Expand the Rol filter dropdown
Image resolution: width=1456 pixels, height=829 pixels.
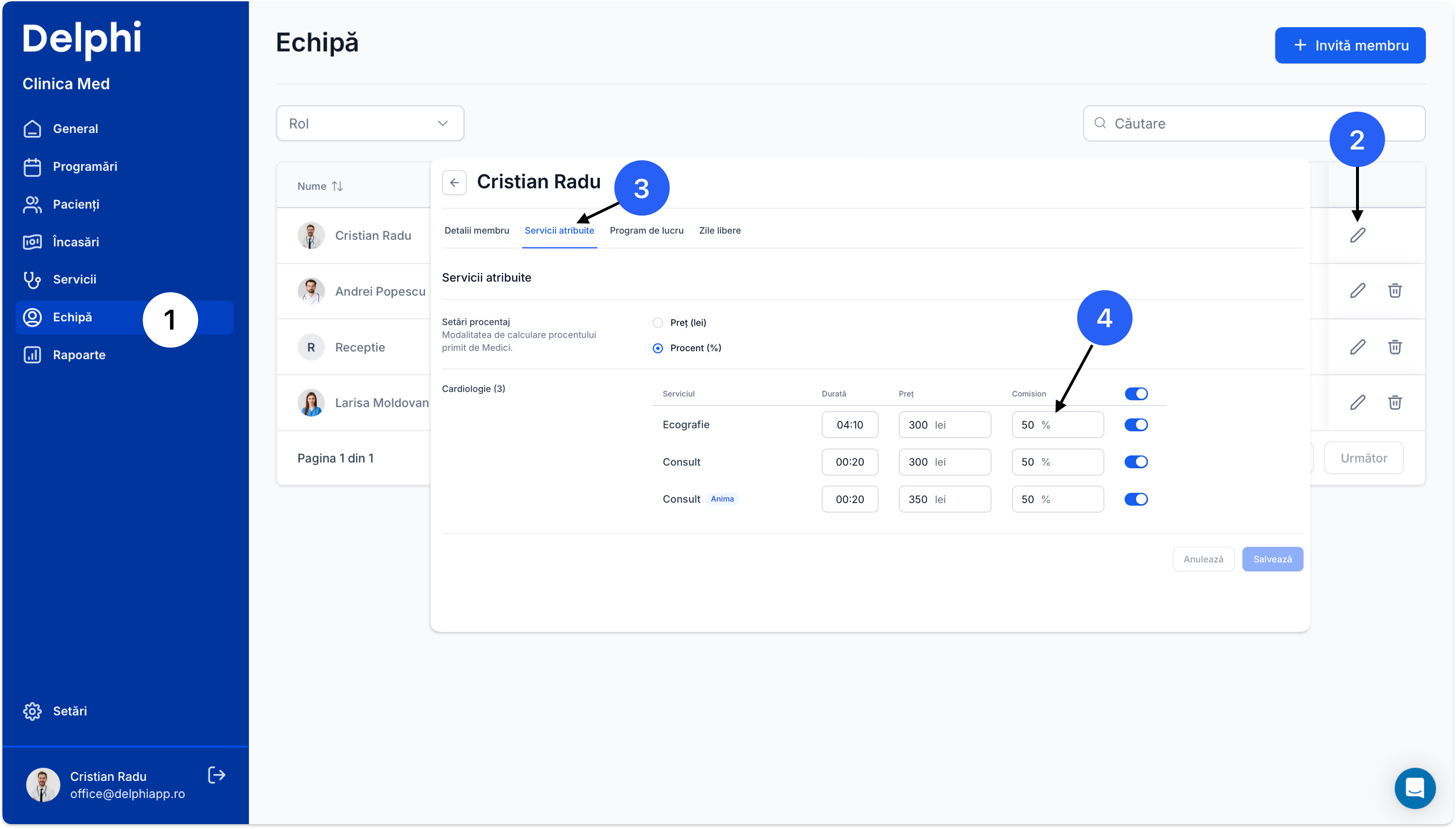370,124
